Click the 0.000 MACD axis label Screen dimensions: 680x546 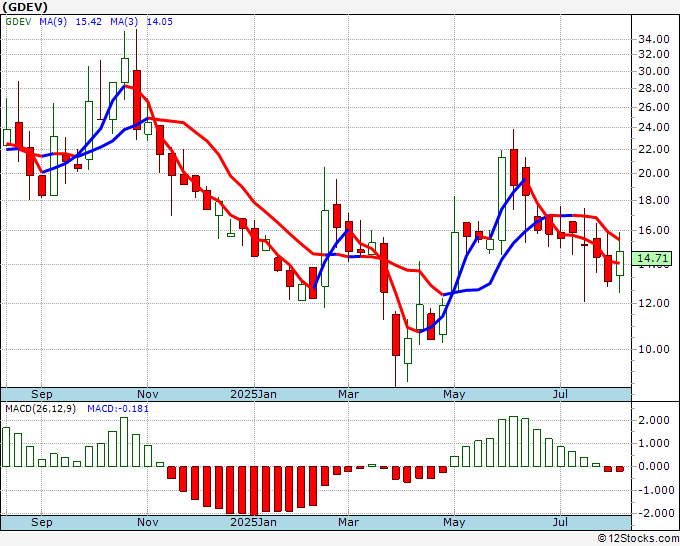(656, 467)
